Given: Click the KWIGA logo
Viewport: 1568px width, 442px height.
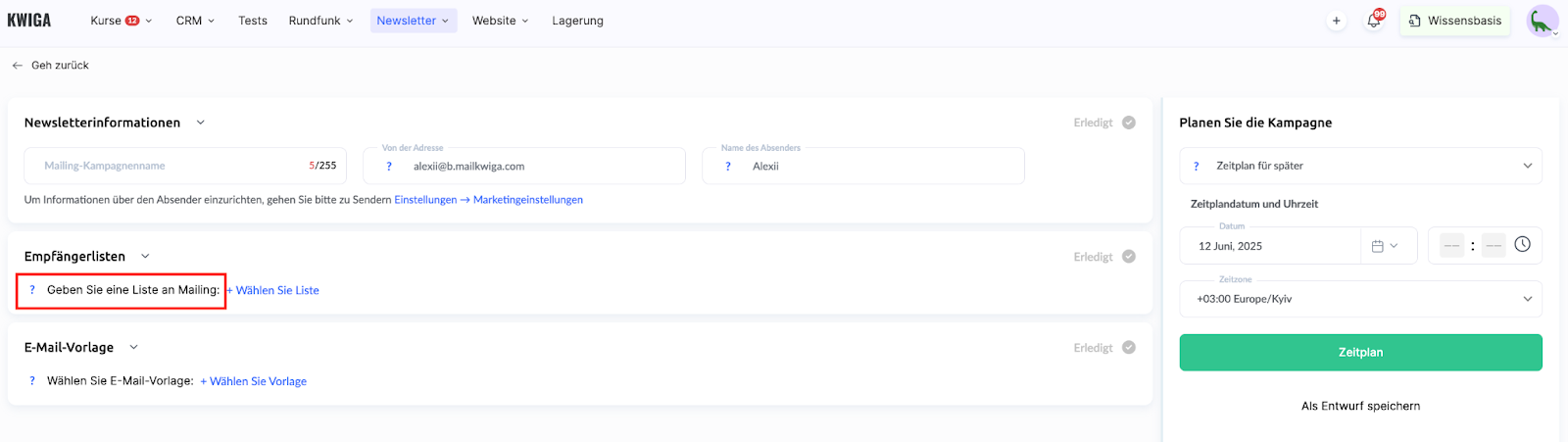Looking at the screenshot, I should click(29, 21).
